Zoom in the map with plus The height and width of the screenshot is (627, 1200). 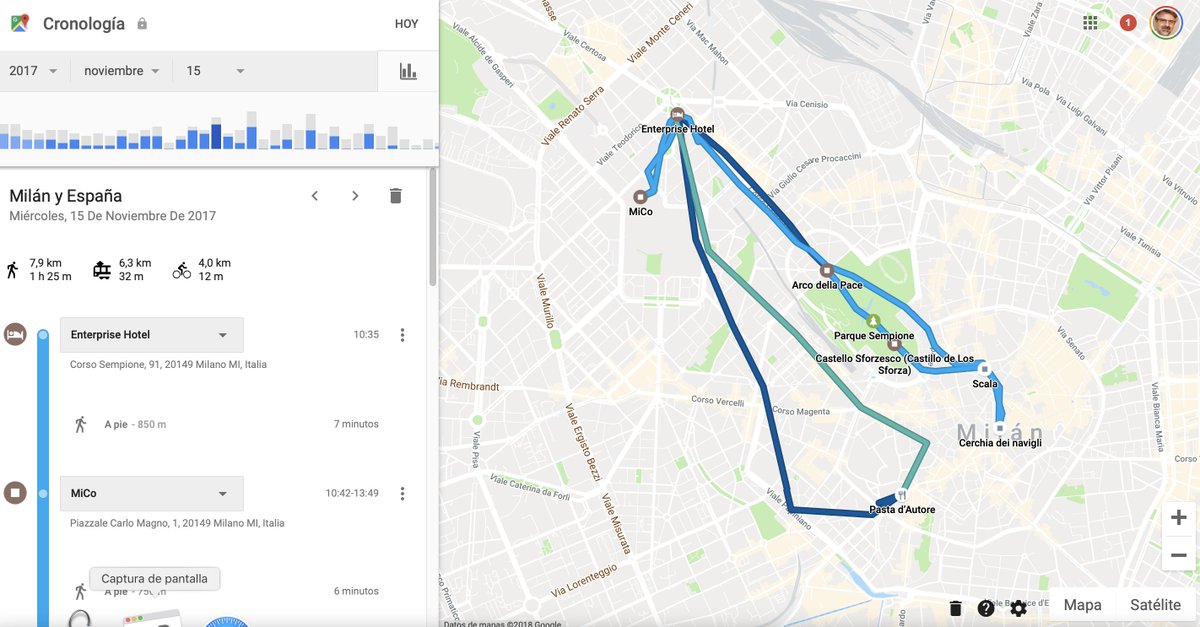1179,518
